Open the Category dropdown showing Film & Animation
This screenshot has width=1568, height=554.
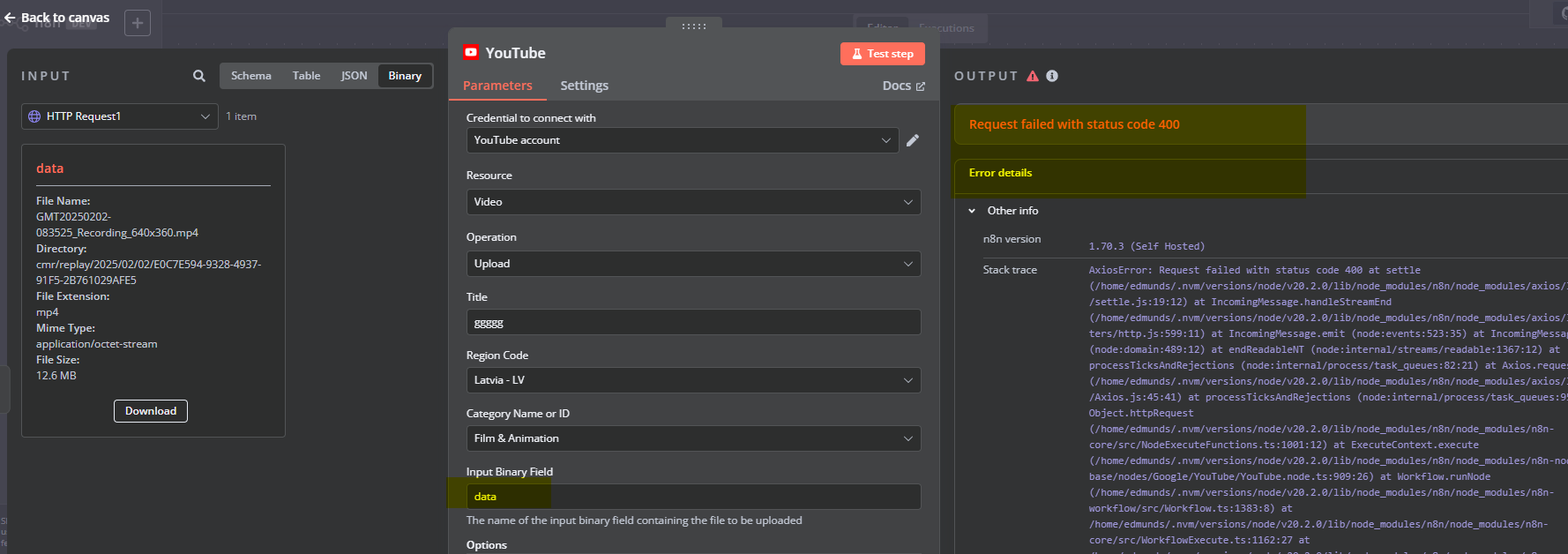(694, 438)
